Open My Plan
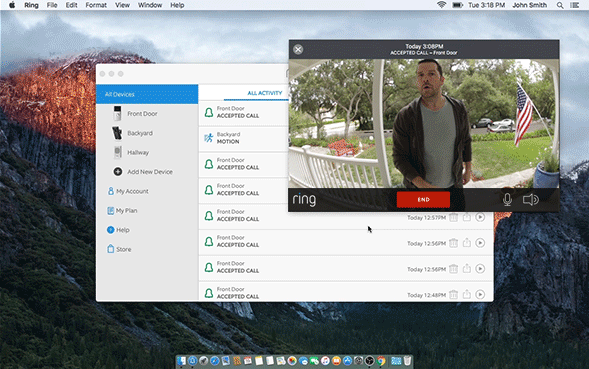The width and height of the screenshot is (589, 369). point(126,210)
